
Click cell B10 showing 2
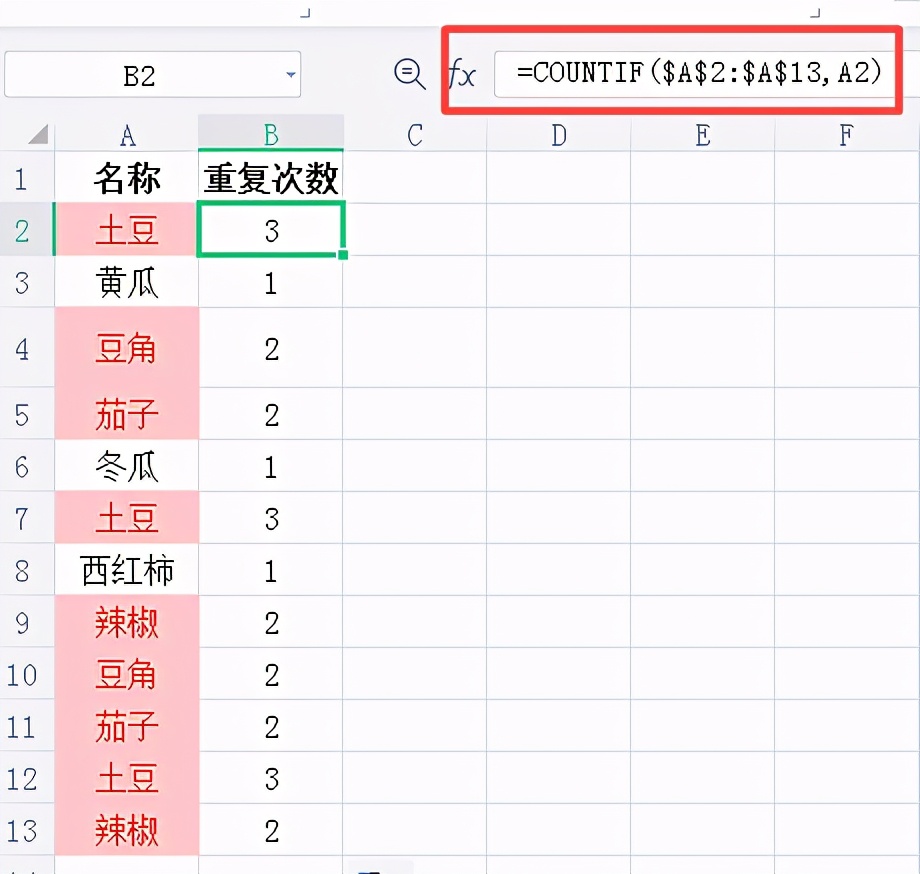(270, 675)
